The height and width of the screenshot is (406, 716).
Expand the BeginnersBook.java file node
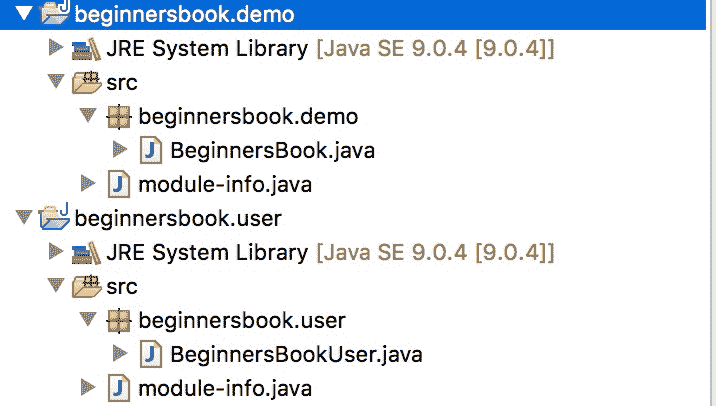(x=120, y=150)
